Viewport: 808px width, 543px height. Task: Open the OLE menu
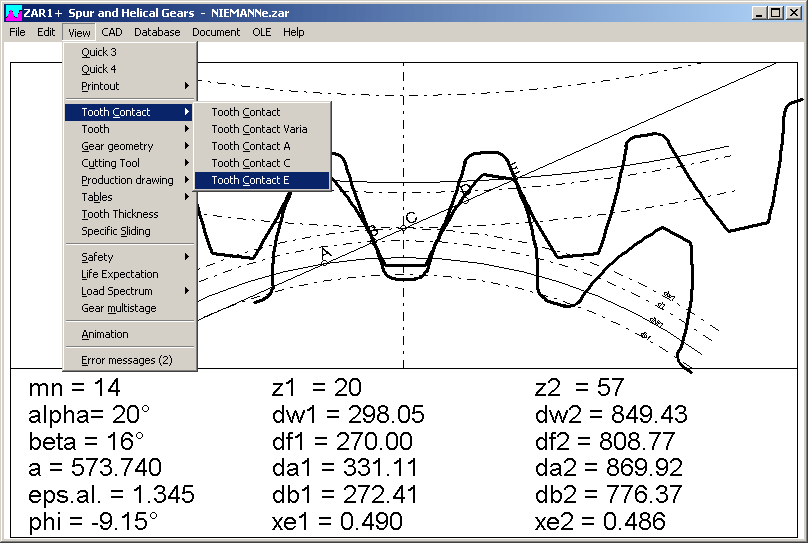click(261, 32)
